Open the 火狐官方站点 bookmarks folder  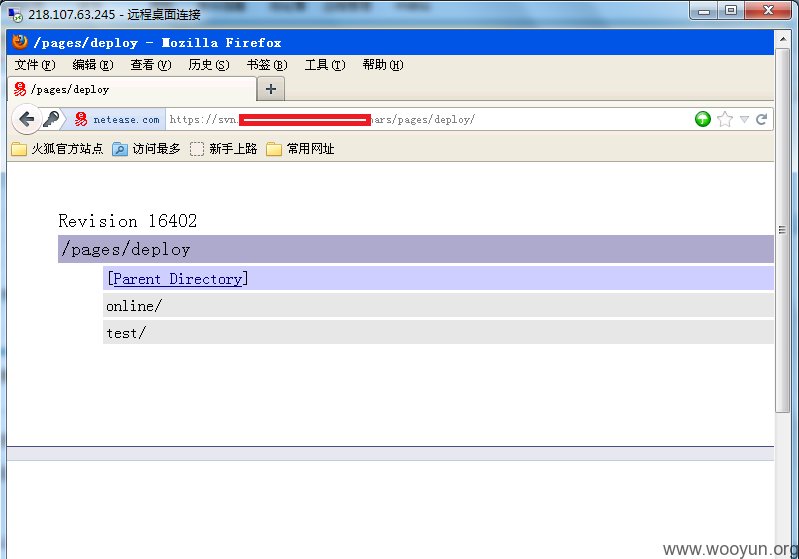[57, 149]
